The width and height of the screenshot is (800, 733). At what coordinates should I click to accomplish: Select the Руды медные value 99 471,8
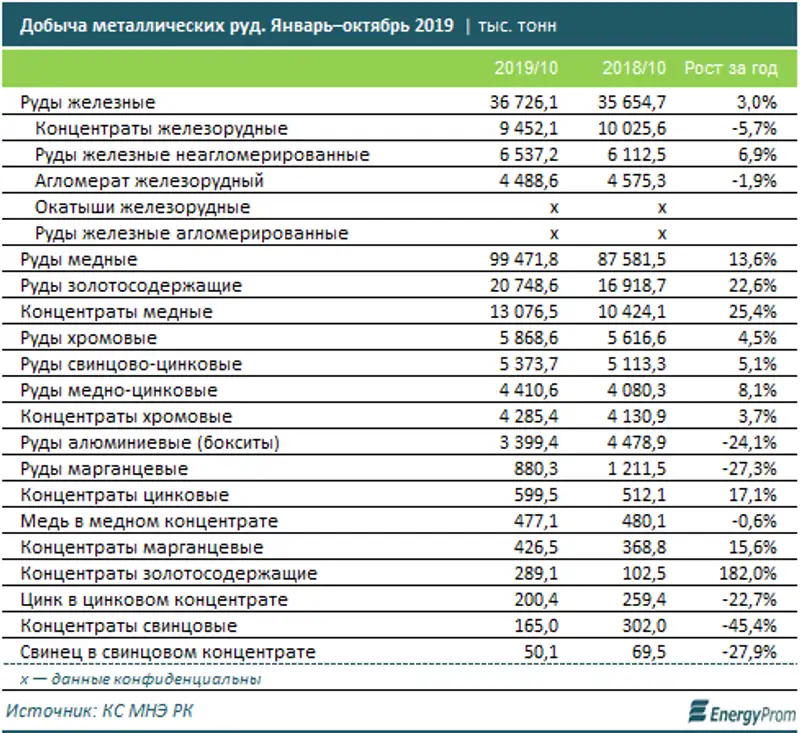525,258
